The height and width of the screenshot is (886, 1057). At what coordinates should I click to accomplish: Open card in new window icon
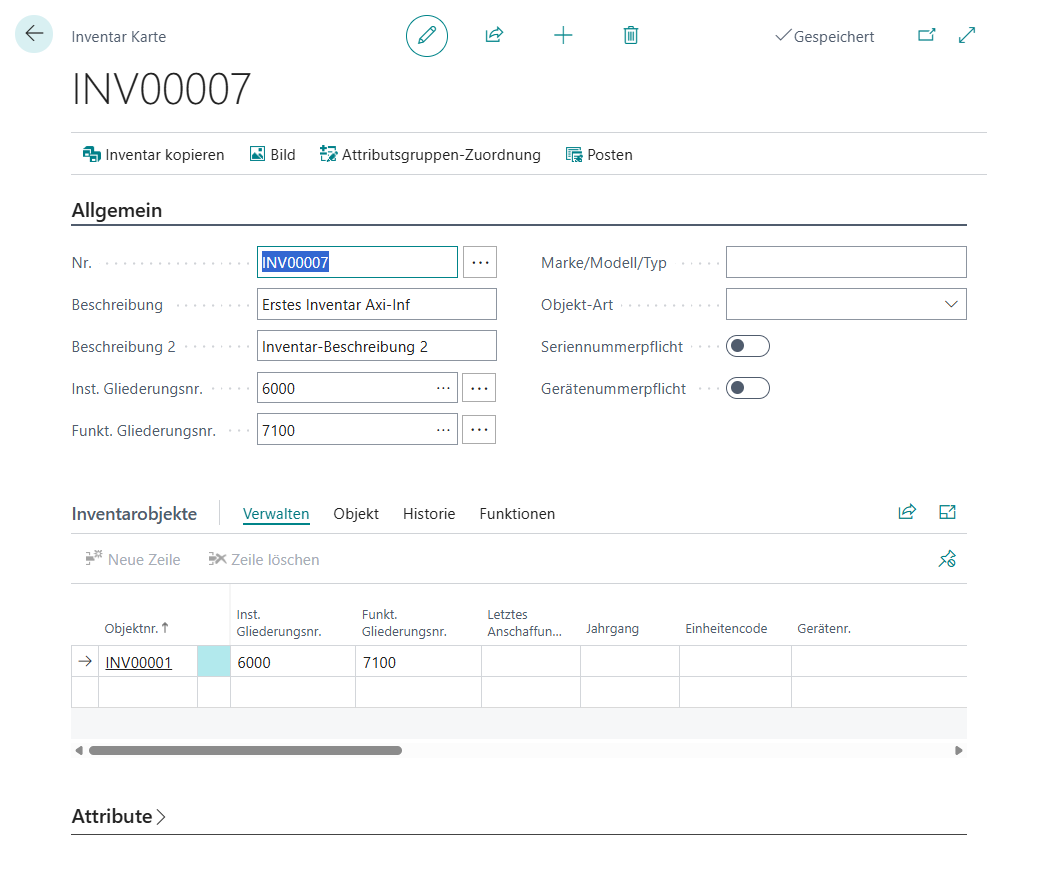pyautogui.click(x=927, y=36)
